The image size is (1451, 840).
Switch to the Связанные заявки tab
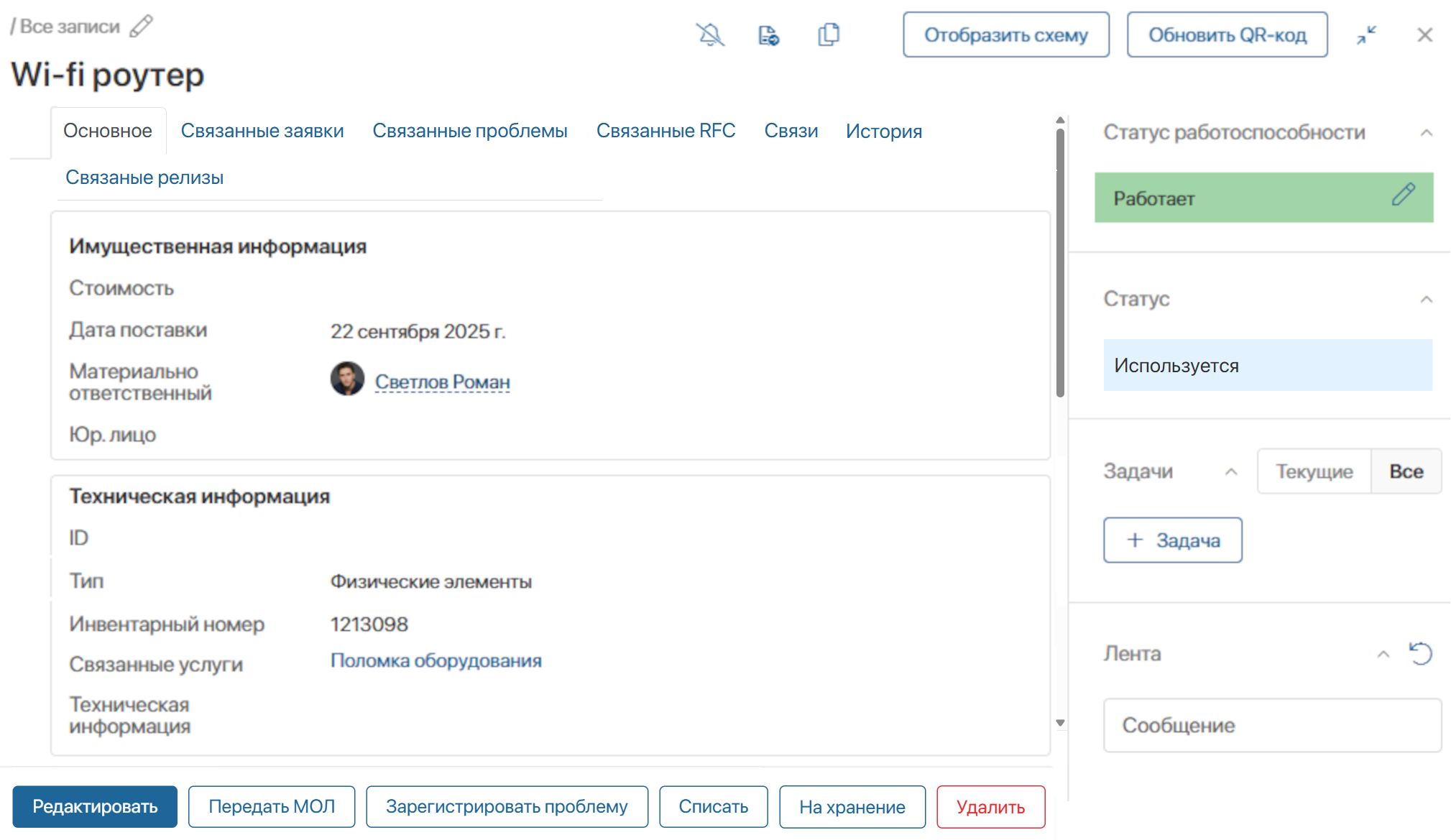(x=262, y=131)
